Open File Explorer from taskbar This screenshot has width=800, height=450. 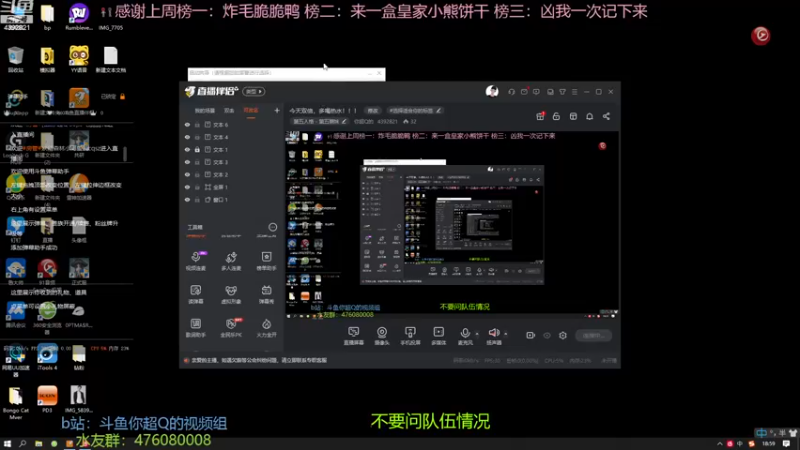38,444
